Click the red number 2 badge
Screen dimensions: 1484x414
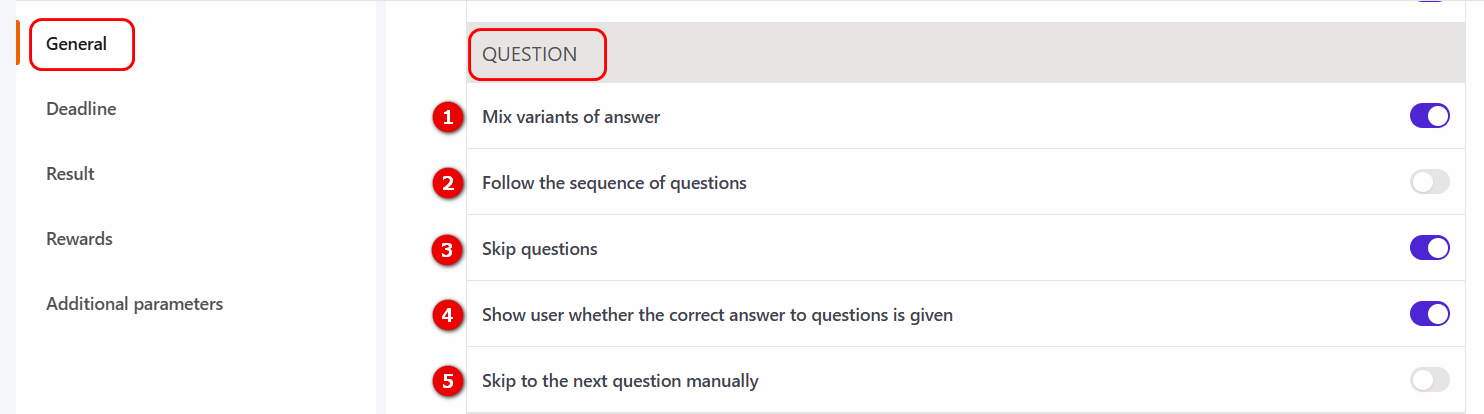448,183
